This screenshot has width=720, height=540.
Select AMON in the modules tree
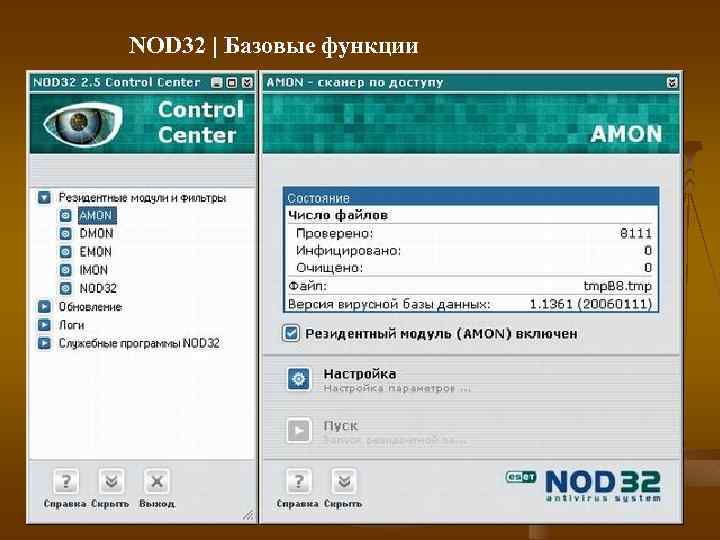pyautogui.click(x=97, y=216)
